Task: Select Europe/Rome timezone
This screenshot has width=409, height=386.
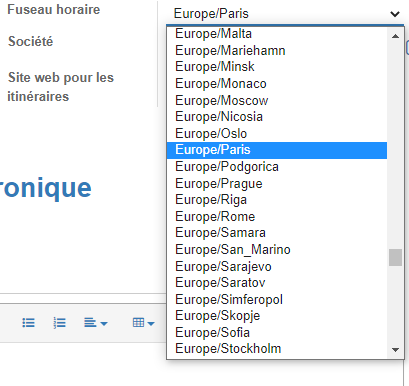Action: pyautogui.click(x=277, y=216)
